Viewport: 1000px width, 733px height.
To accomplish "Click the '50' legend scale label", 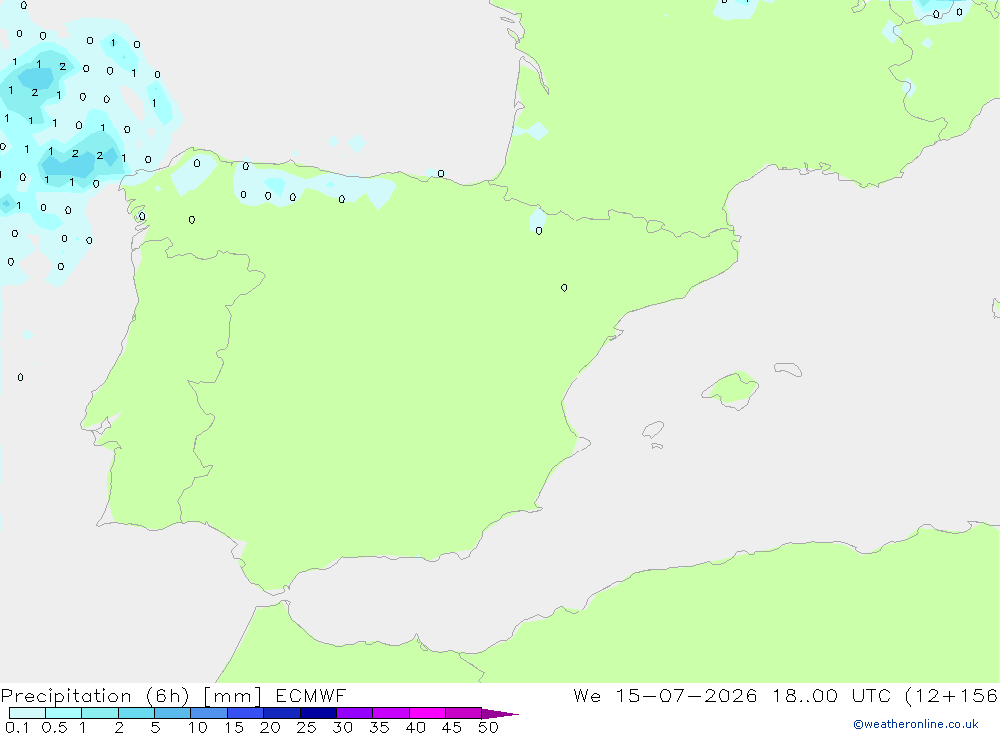I will click(x=488, y=727).
